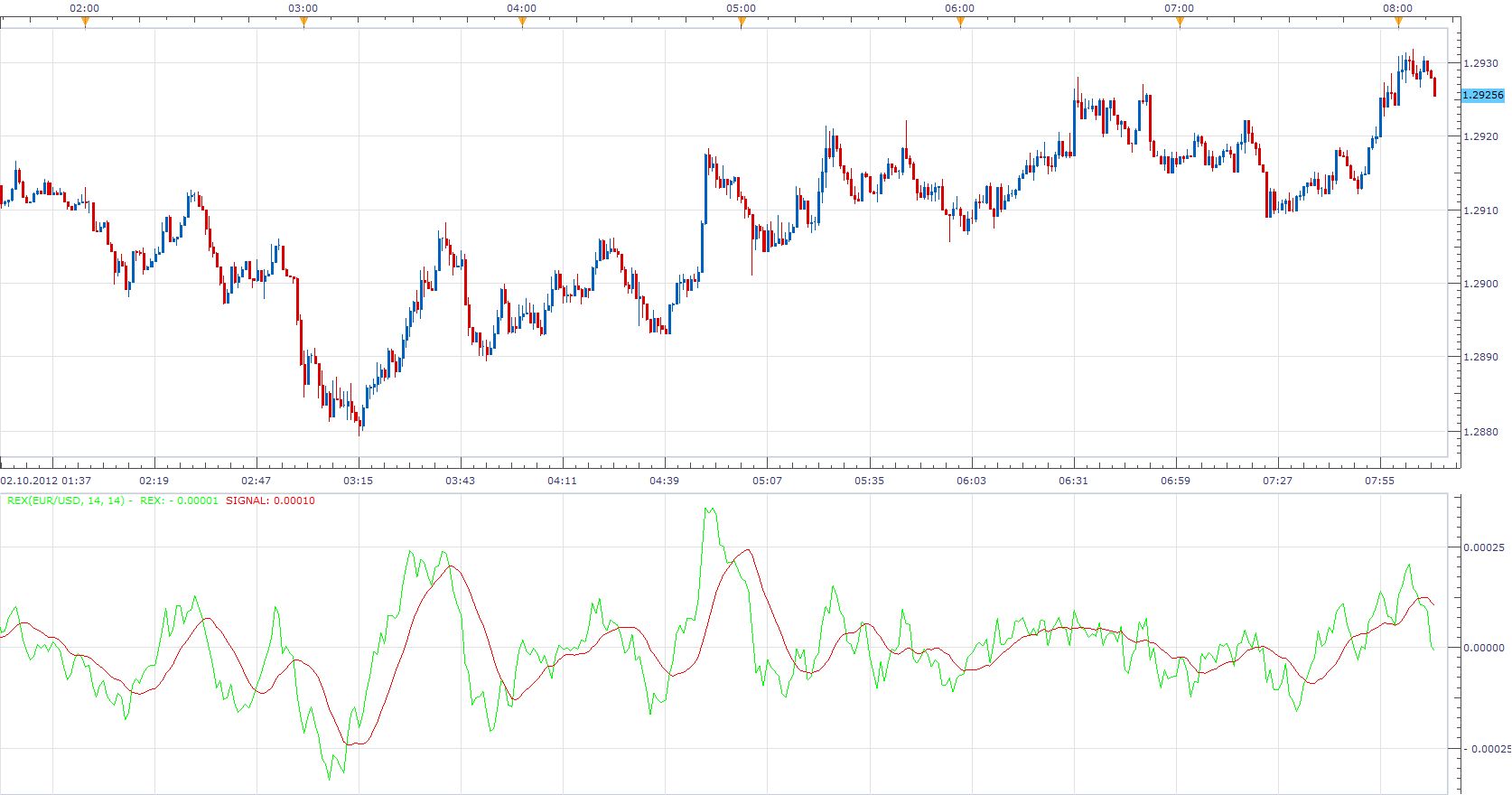Click the 1.2930 price axis label
The image size is (1512, 795).
pyautogui.click(x=1481, y=63)
